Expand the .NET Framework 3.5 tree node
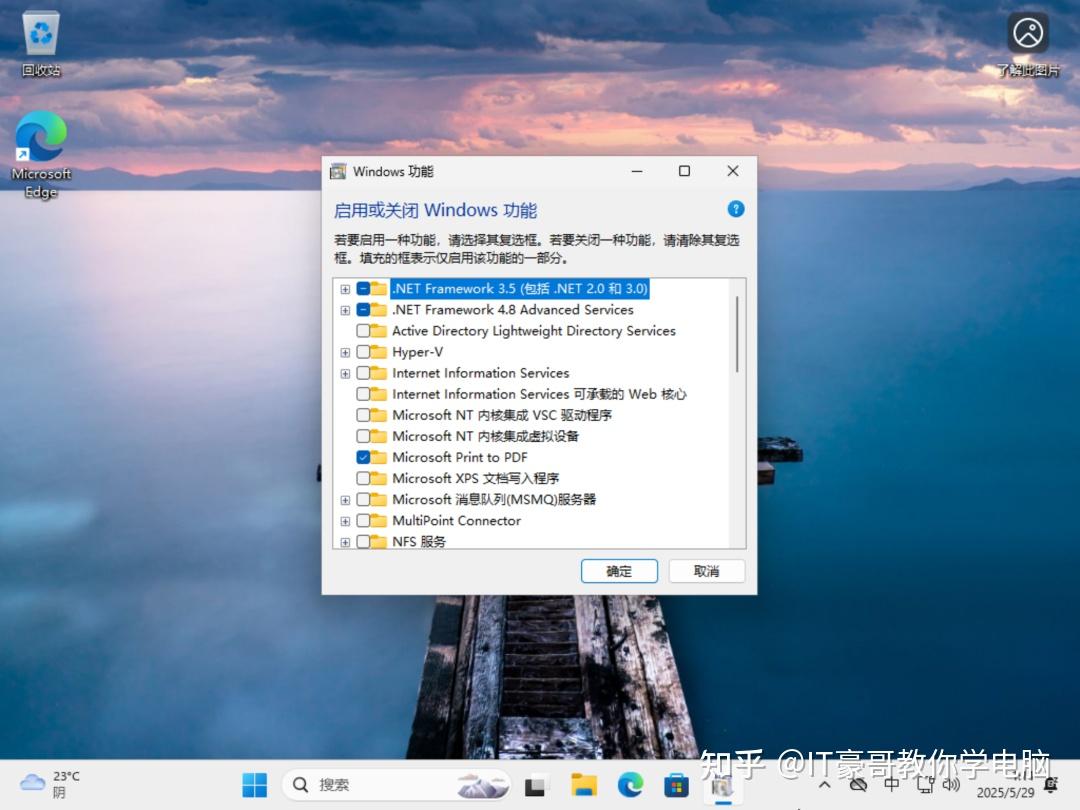Screen dimensions: 1080x810 pos(345,288)
